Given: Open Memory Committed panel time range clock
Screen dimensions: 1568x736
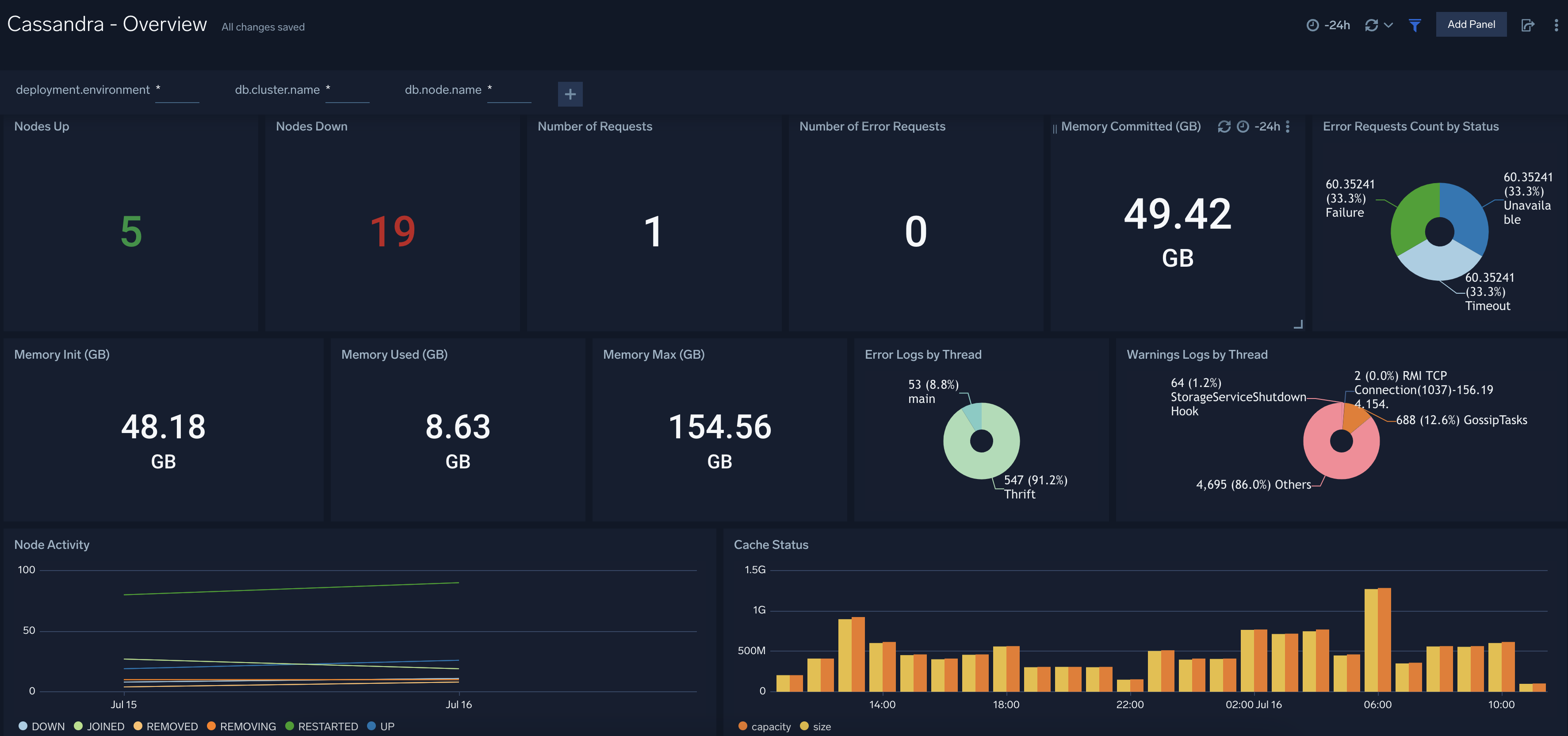Looking at the screenshot, I should tap(1243, 126).
